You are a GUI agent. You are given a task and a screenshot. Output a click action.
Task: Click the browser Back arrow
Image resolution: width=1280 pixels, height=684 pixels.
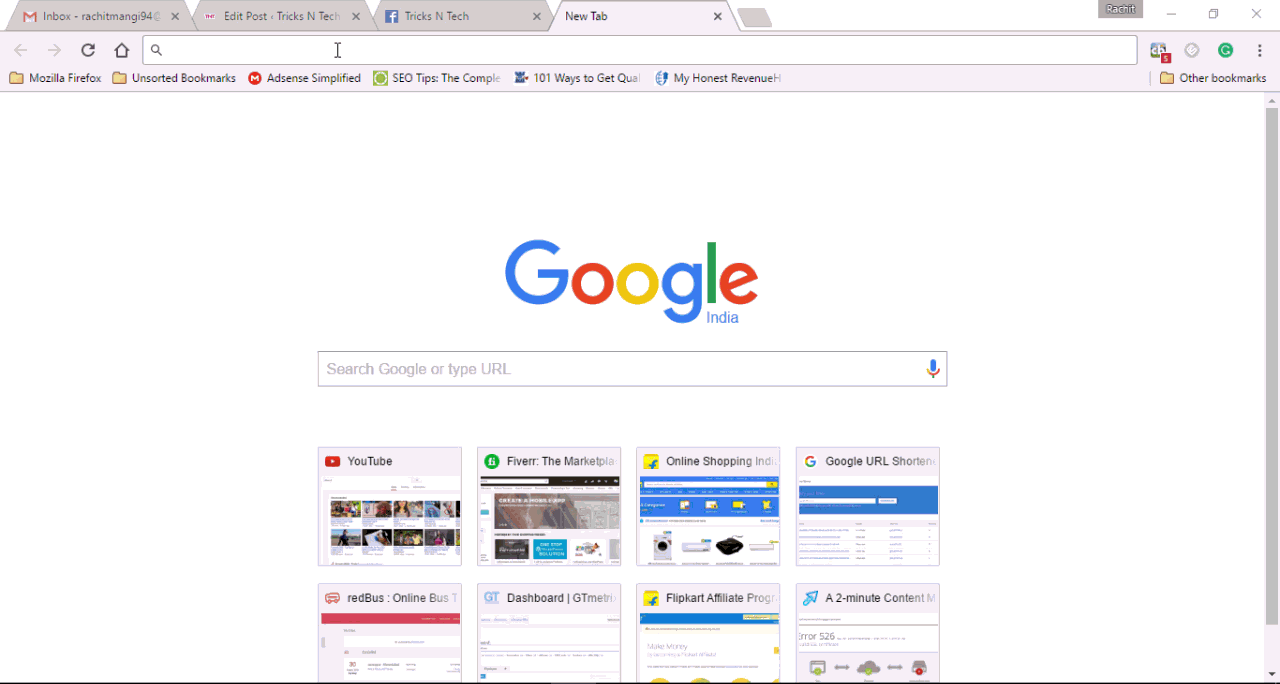(21, 50)
